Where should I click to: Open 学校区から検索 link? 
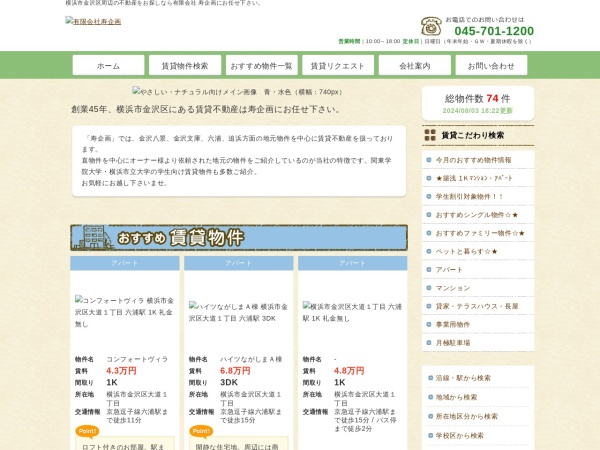coord(460,435)
